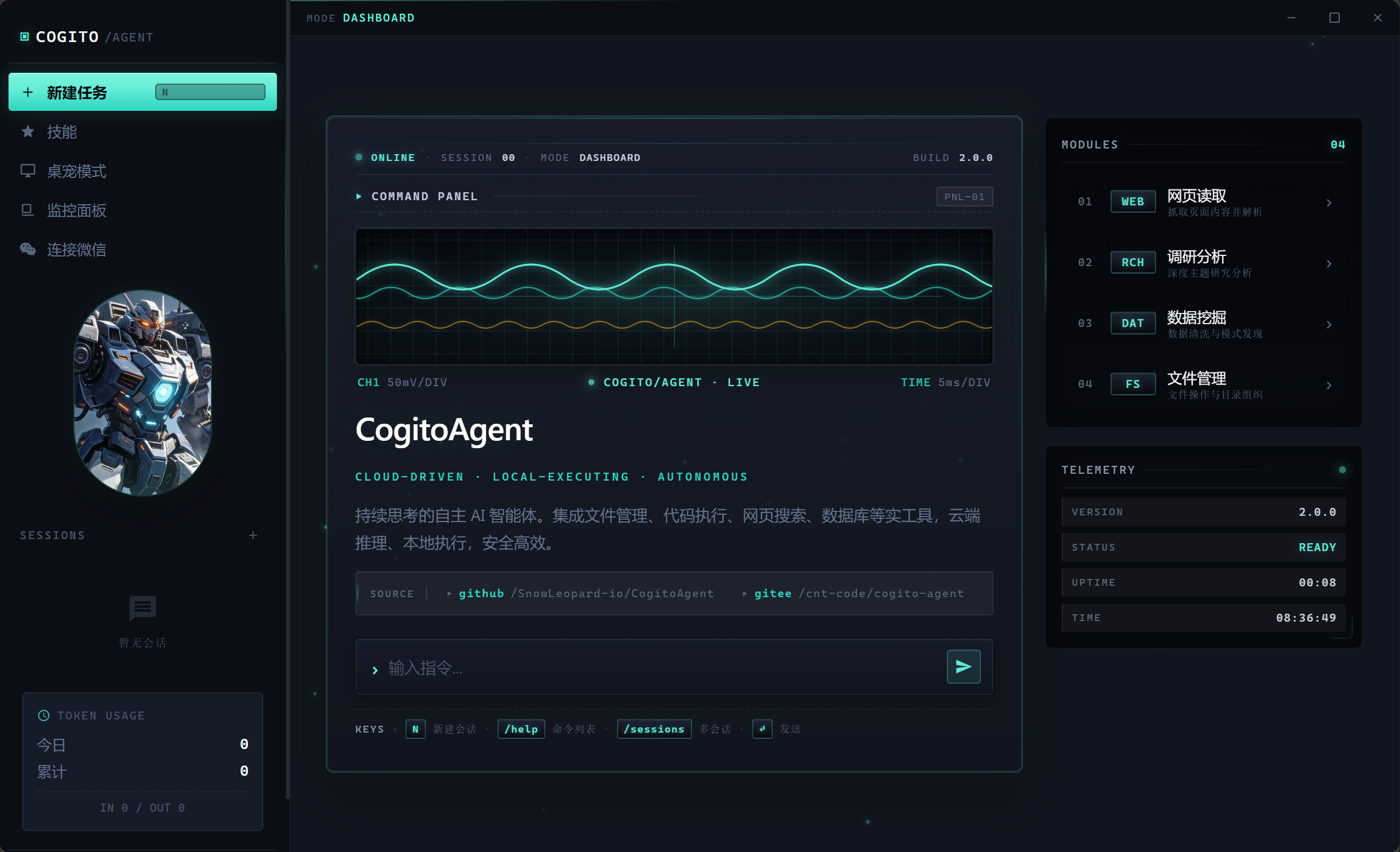This screenshot has height=852, width=1400.
Task: Click the IN 0 / OUT 0 text
Action: point(143,808)
